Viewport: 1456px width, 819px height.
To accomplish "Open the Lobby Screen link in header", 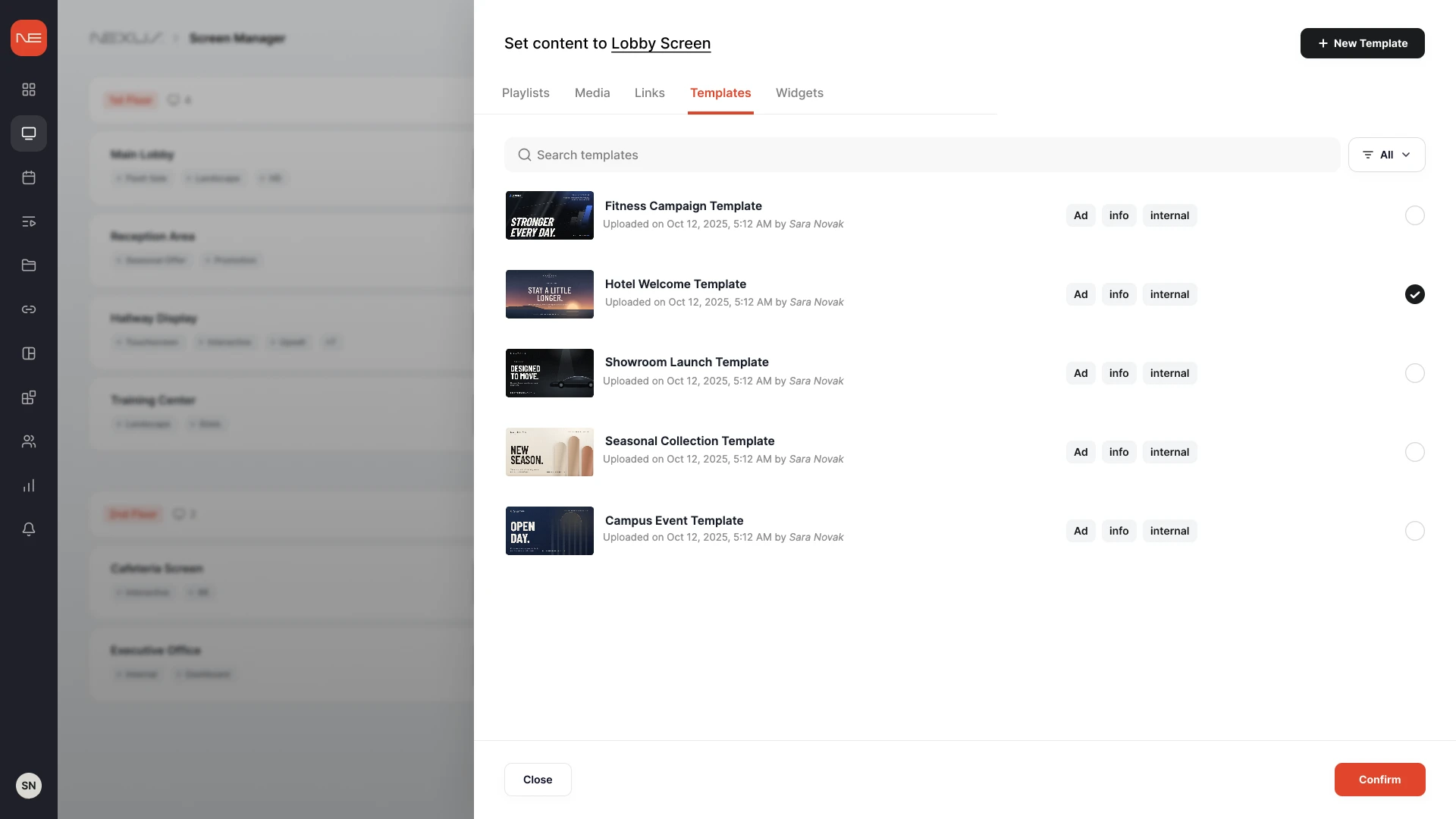I will (661, 43).
